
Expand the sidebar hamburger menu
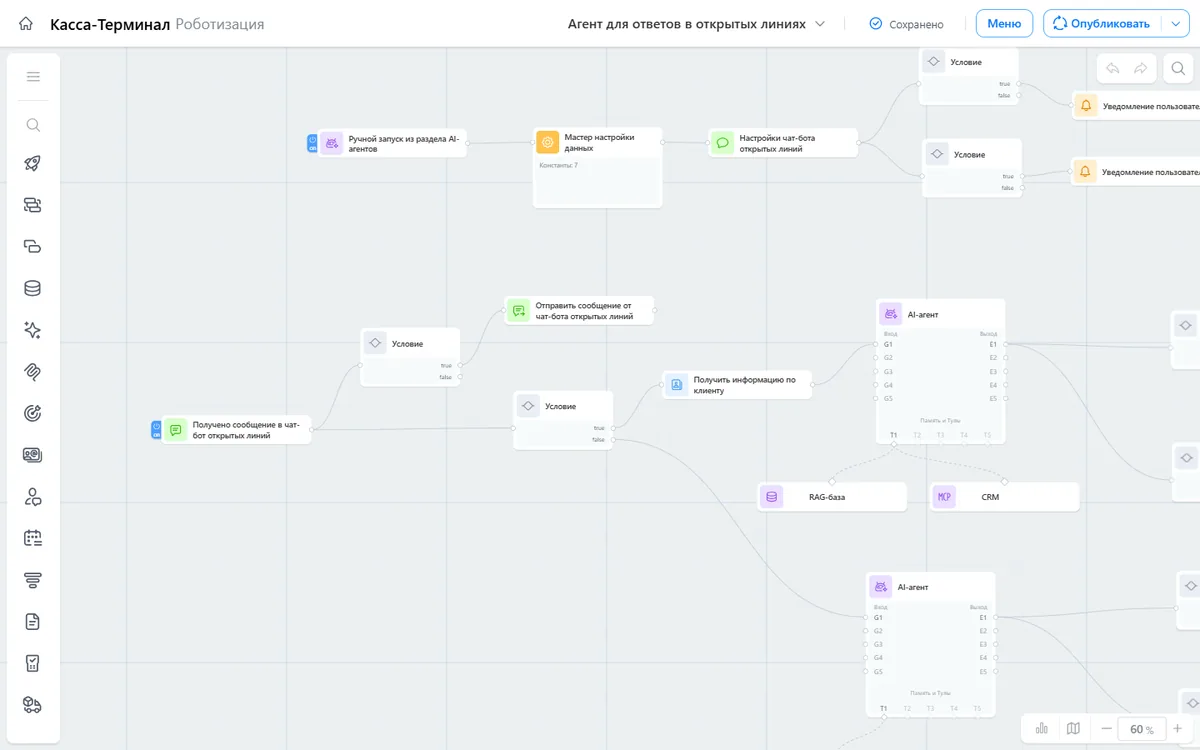(x=33, y=77)
